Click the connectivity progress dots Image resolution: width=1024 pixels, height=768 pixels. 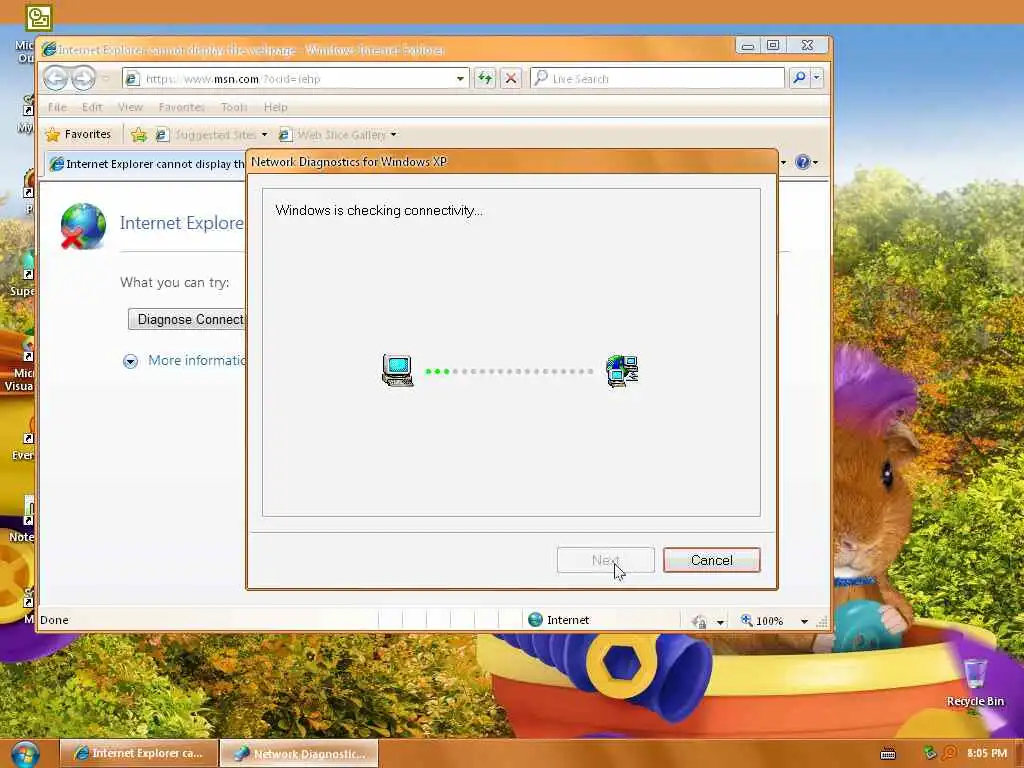coord(509,371)
